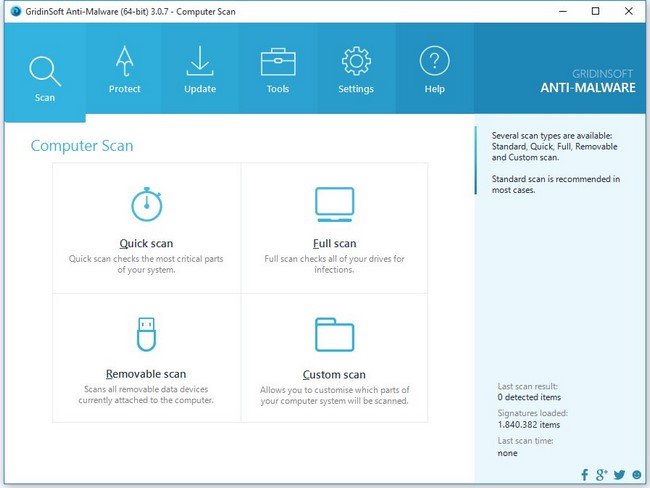650x488 pixels.
Task: Click the smiley feedback icon
Action: (637, 475)
